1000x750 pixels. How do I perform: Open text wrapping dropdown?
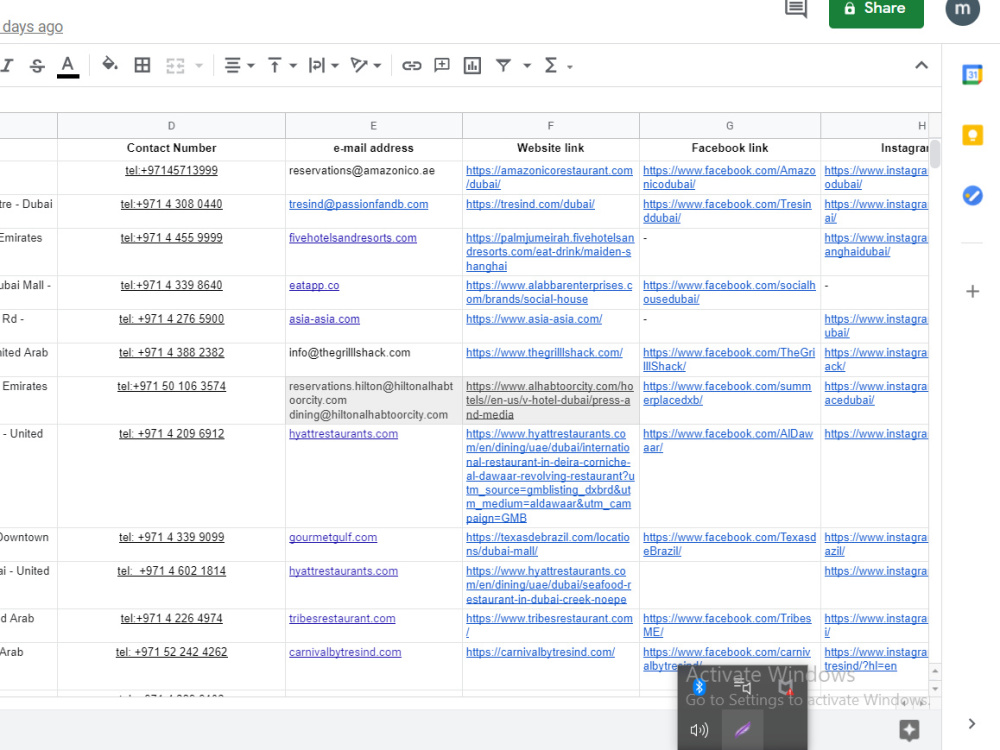tap(323, 65)
